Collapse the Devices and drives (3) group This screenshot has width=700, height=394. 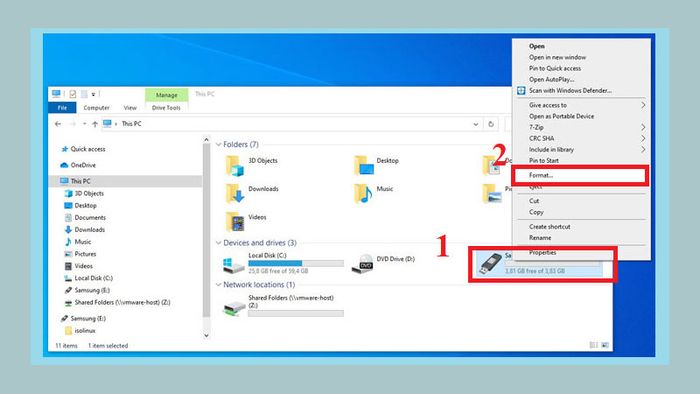[x=218, y=243]
